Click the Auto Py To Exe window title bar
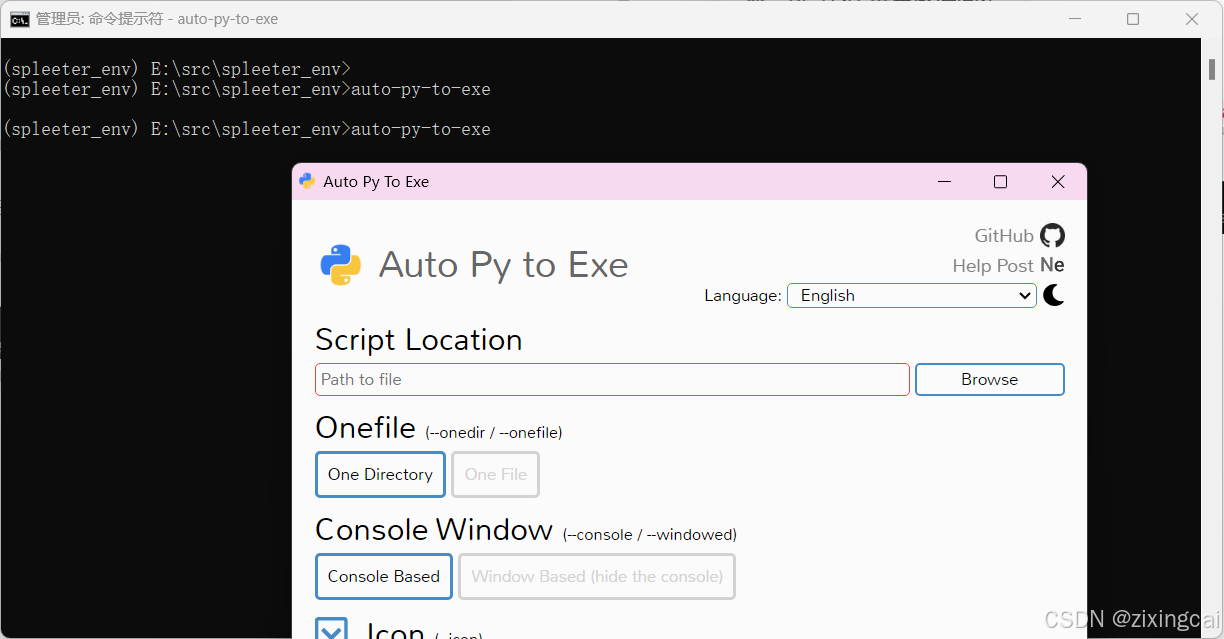The height and width of the screenshot is (639, 1224). (x=650, y=181)
